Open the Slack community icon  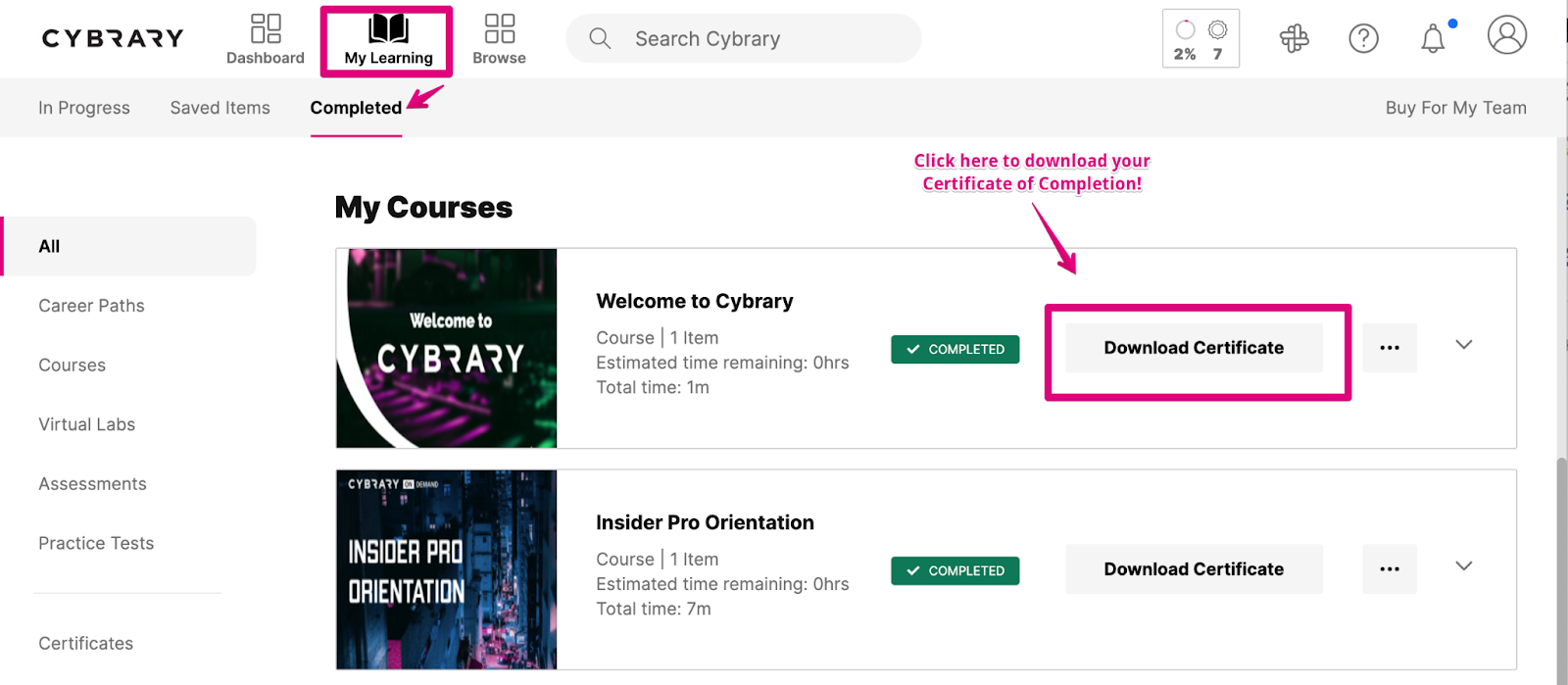[1295, 38]
